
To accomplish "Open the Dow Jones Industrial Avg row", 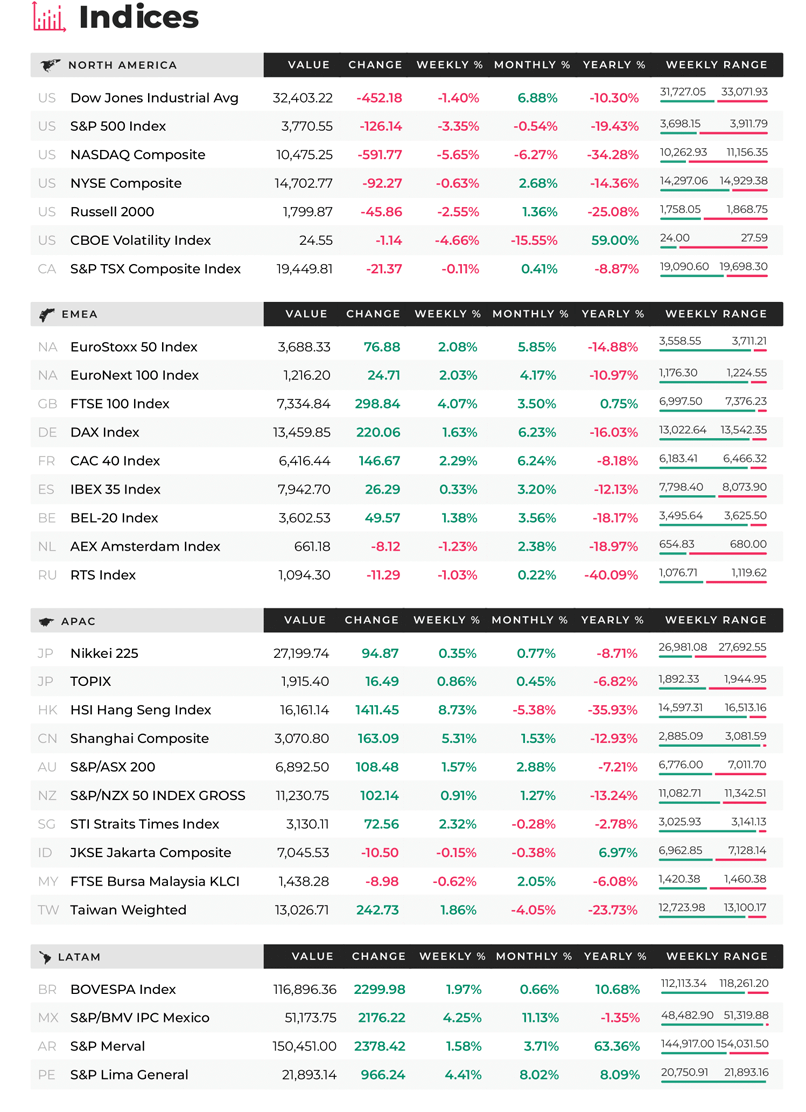I will coord(406,98).
